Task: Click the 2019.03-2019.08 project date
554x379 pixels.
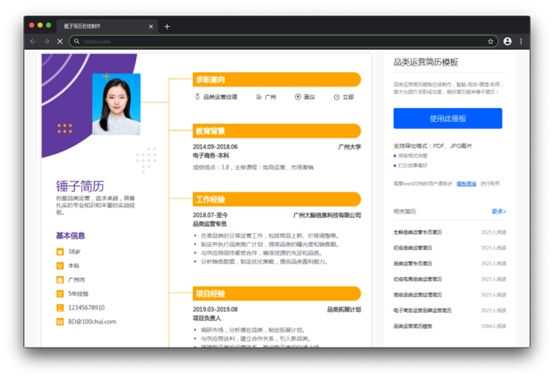Action: (215, 309)
